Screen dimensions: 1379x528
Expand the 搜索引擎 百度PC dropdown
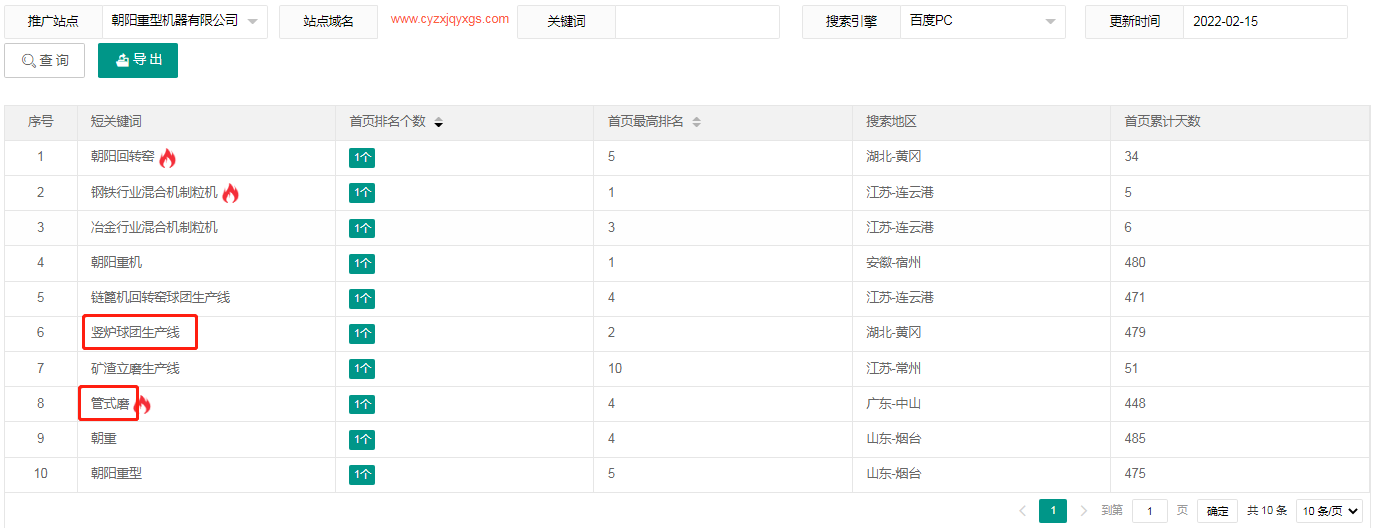tap(982, 21)
